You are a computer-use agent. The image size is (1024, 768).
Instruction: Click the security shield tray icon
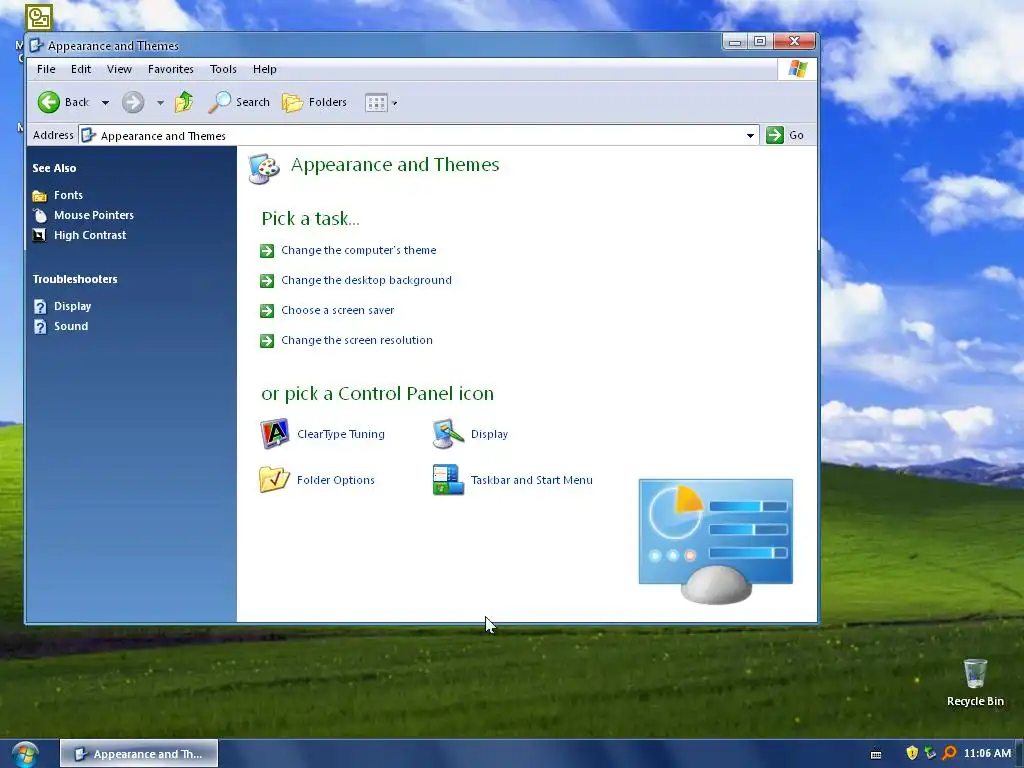[912, 753]
